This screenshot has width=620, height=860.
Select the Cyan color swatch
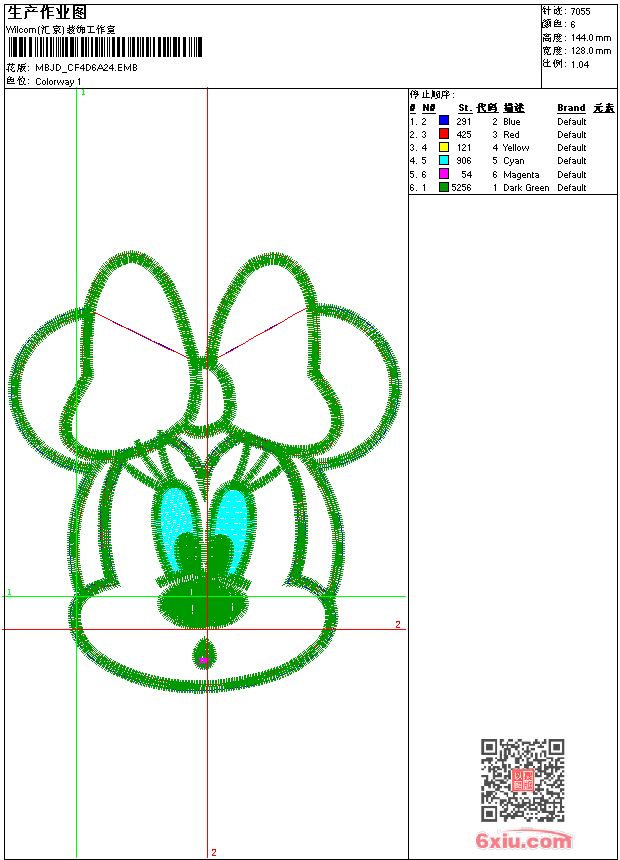(444, 160)
